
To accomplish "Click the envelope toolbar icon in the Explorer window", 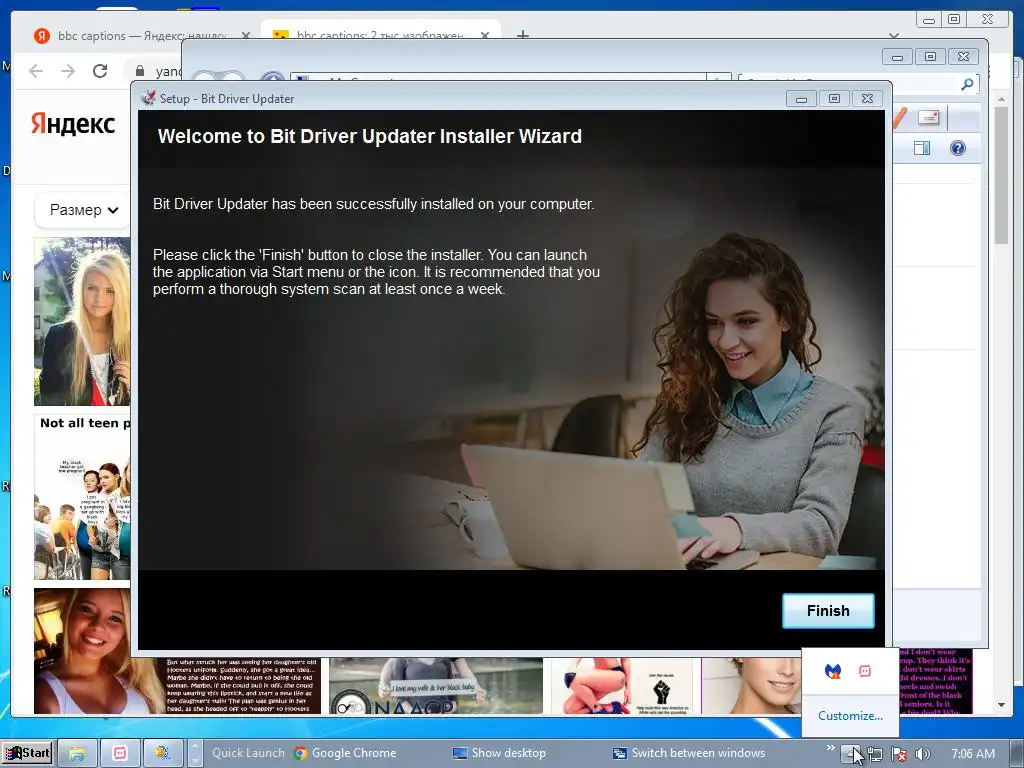I will [x=928, y=118].
